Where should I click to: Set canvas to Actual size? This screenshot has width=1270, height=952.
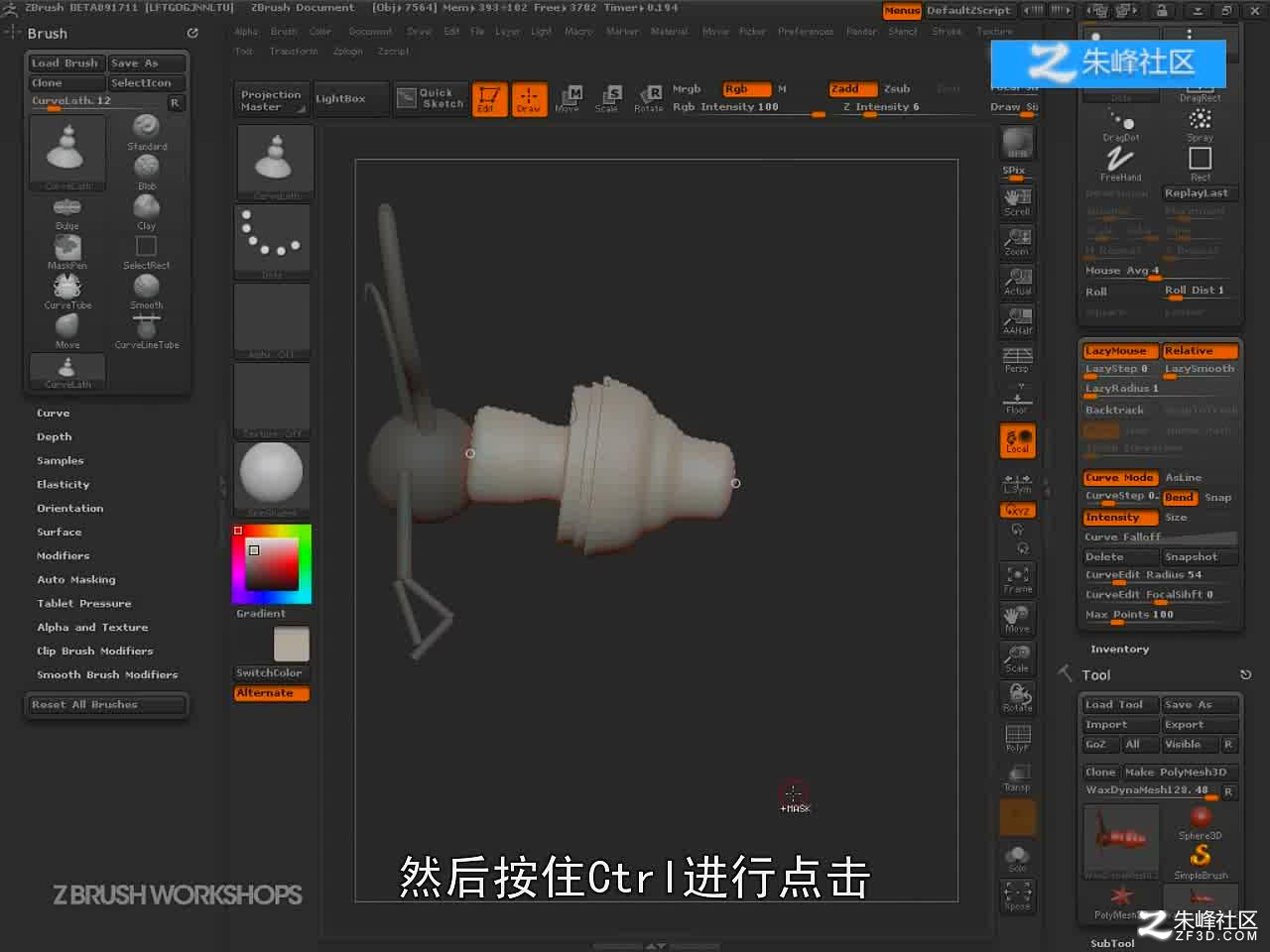1017,281
